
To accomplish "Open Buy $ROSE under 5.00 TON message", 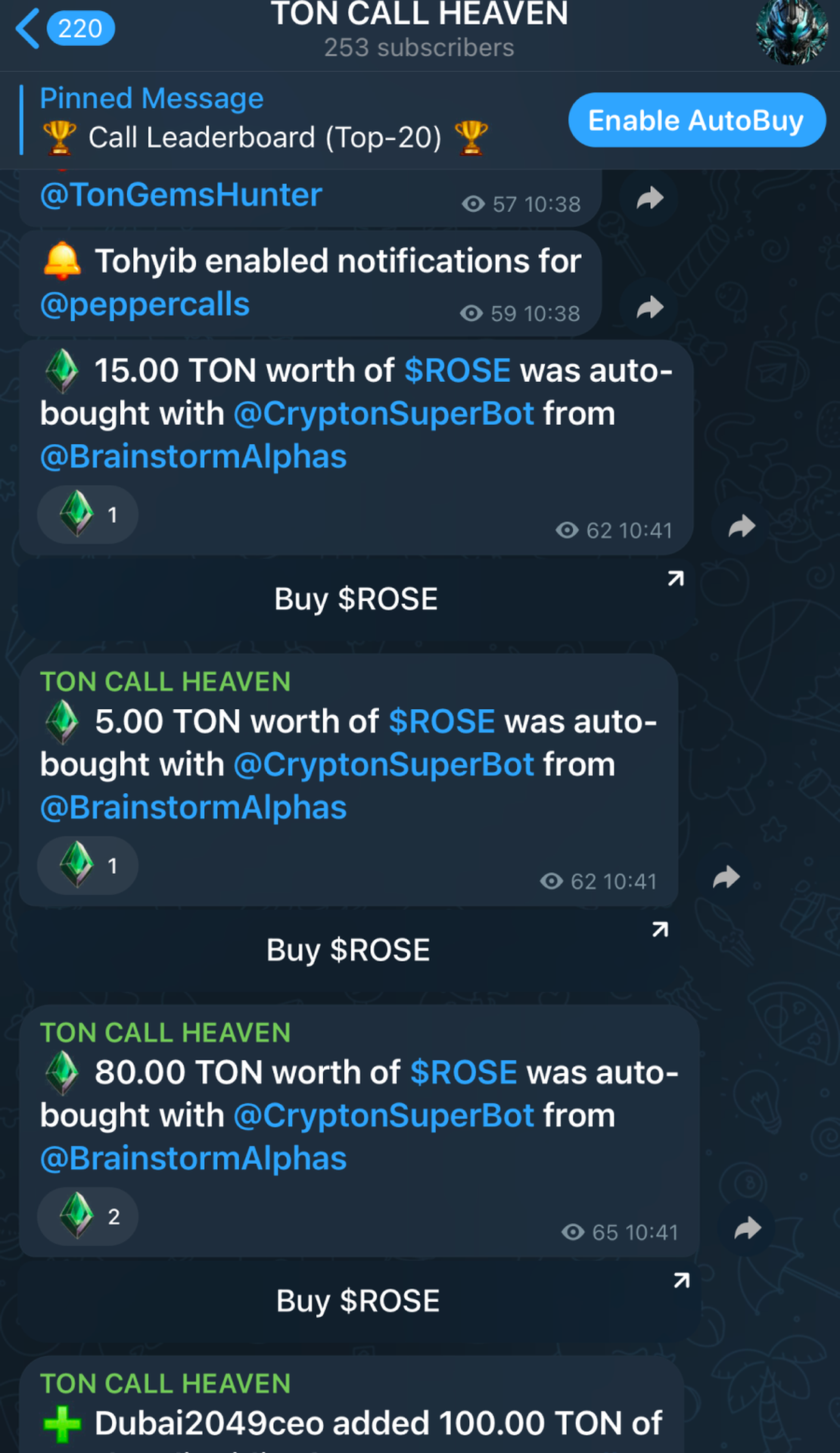I will (348, 951).
